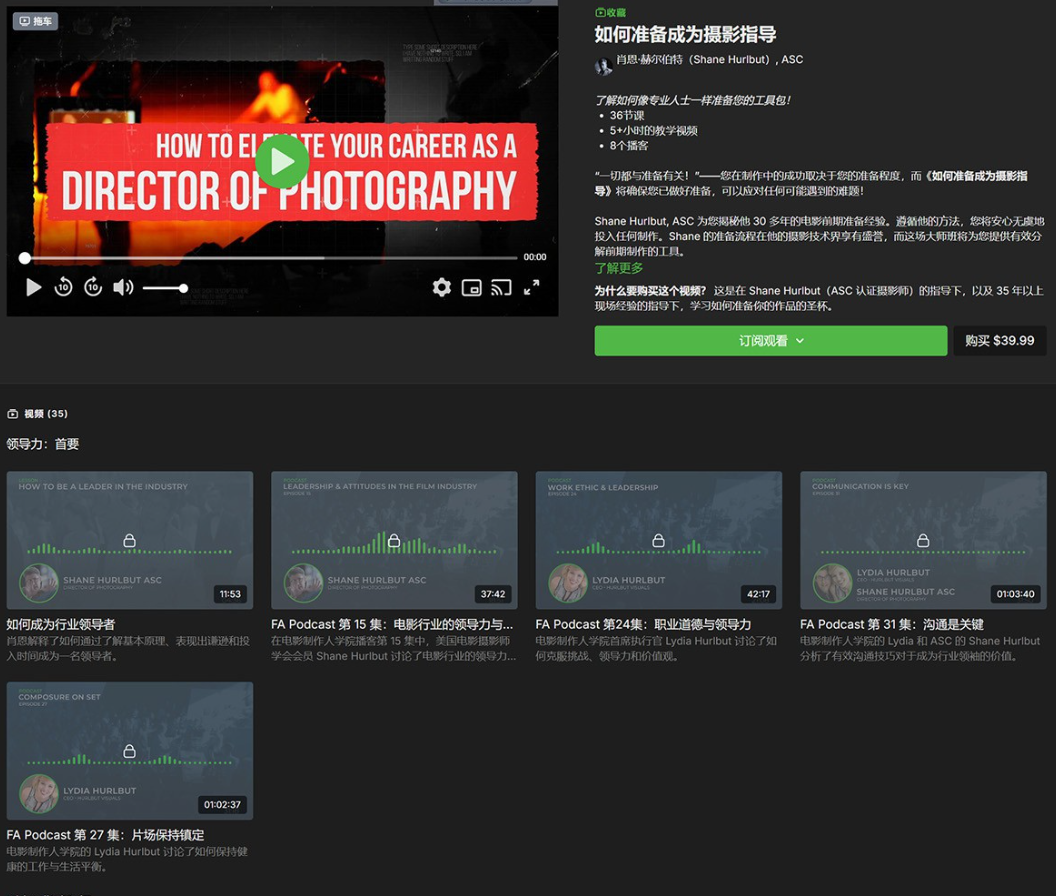Enable picture-in-picture mode
1056x896 pixels.
pos(471,288)
